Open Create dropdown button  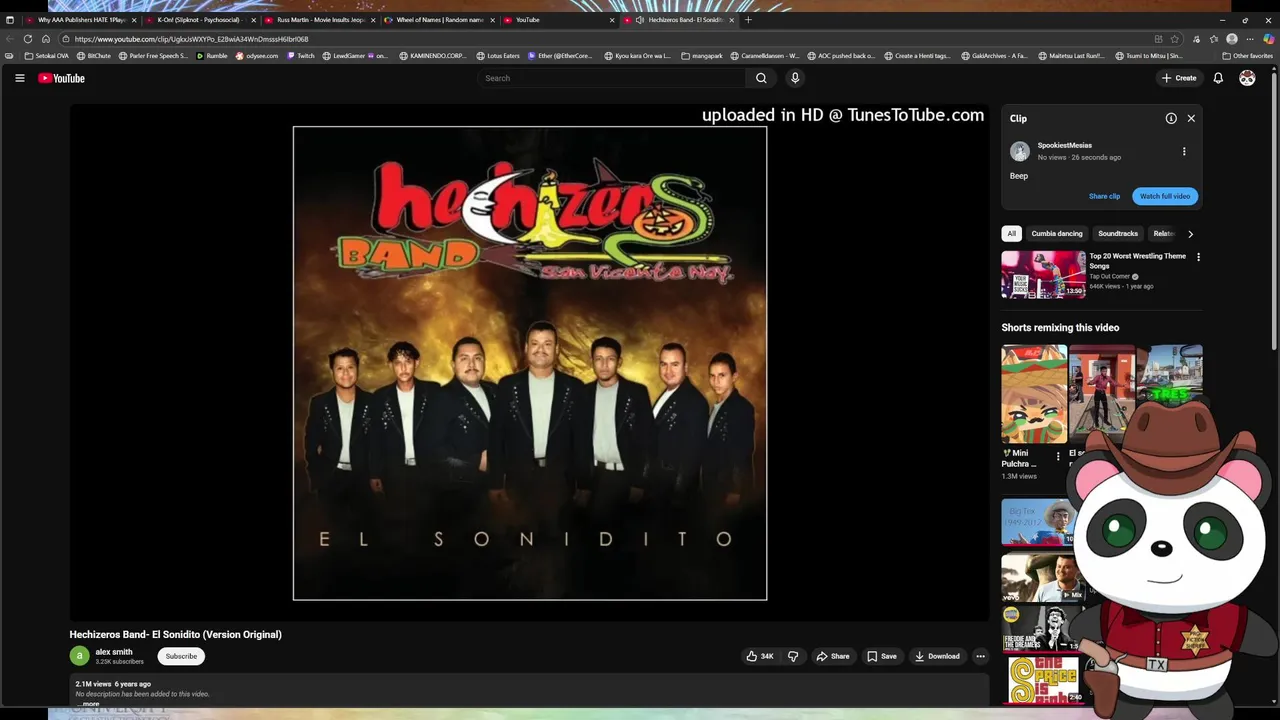(1179, 78)
